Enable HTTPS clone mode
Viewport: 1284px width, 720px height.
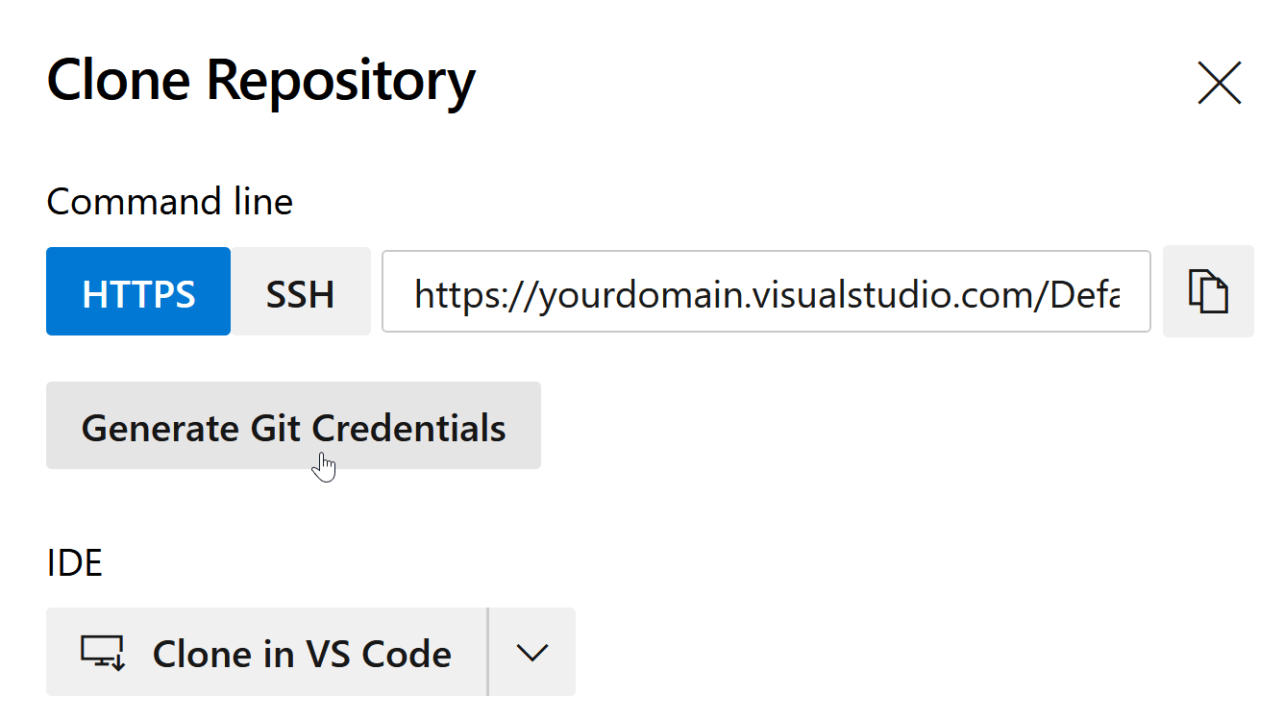(138, 291)
